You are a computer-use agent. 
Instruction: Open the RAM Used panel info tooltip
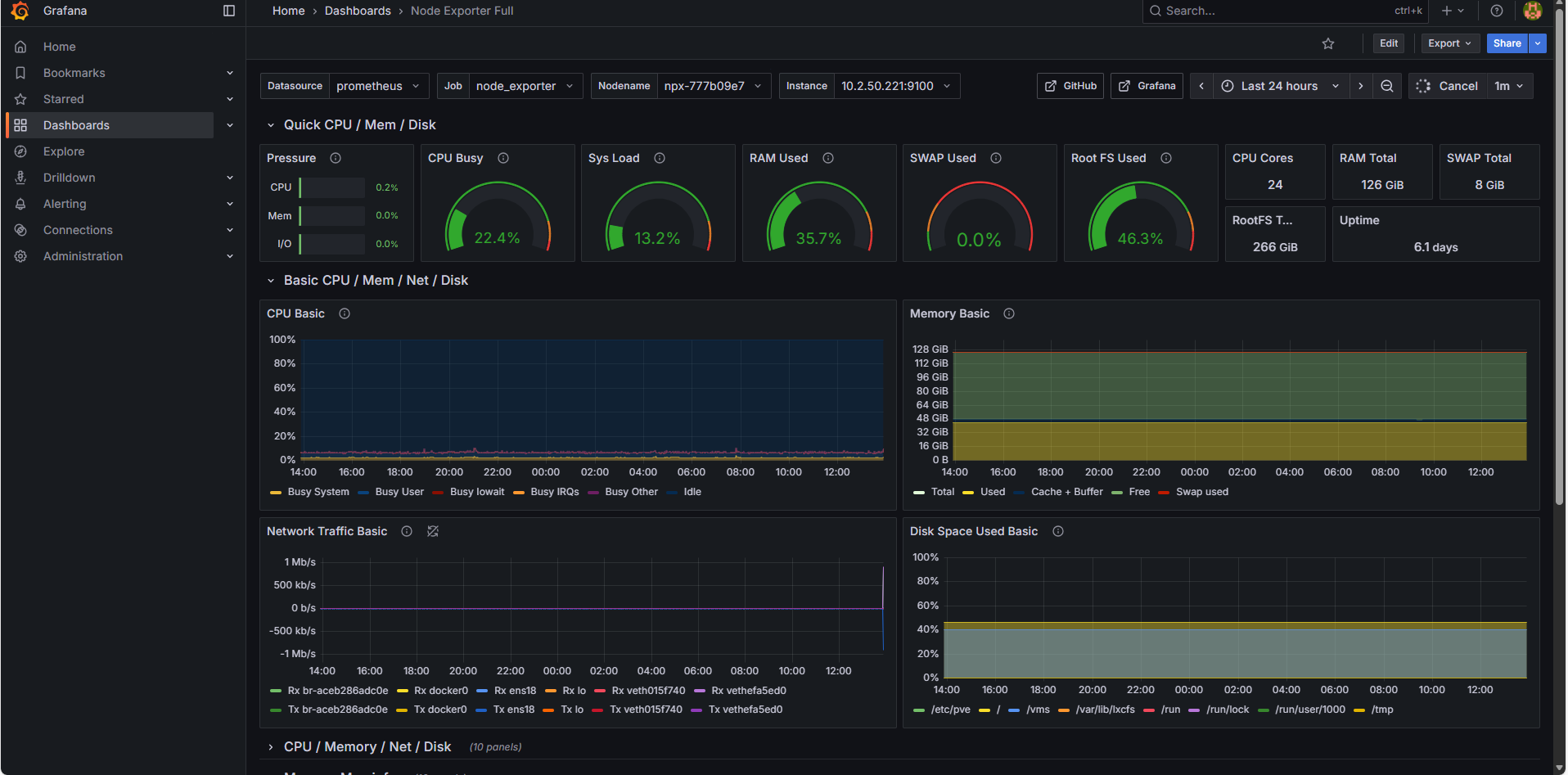click(828, 158)
